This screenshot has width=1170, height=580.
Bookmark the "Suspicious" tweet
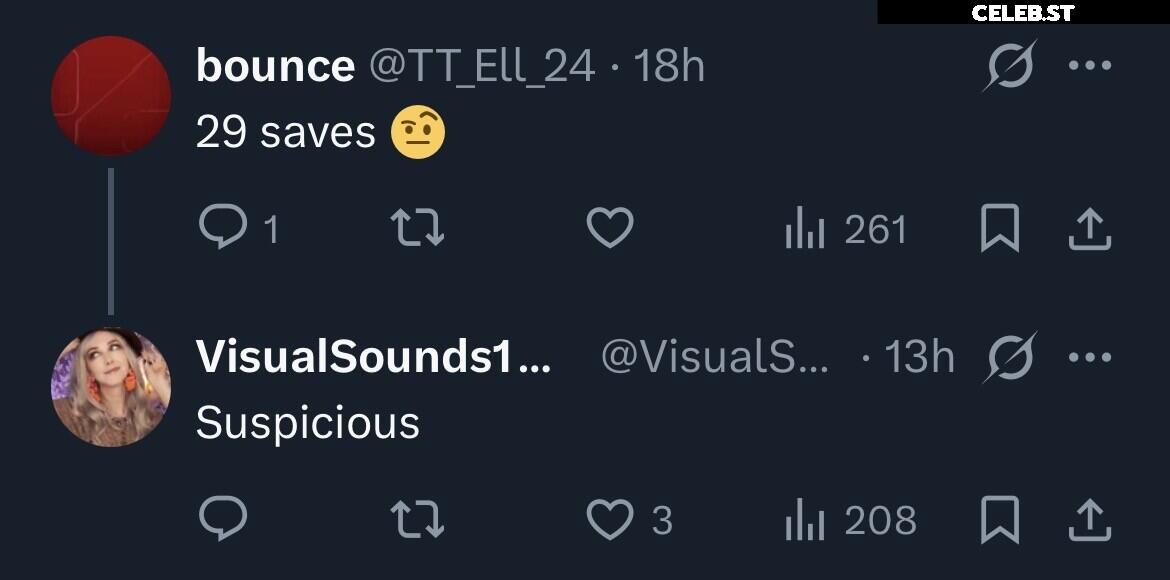[x=1000, y=520]
